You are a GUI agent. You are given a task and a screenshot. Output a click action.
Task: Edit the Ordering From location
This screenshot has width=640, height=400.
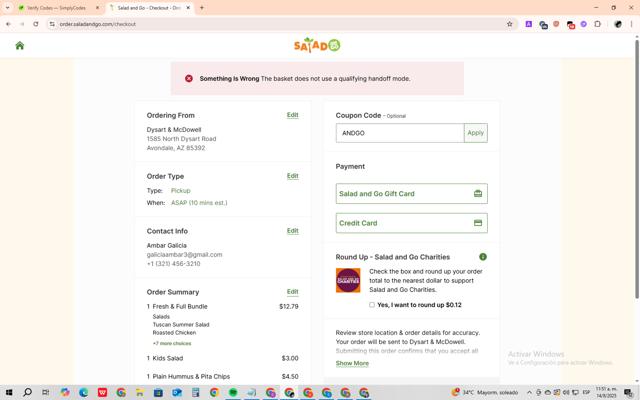(293, 115)
